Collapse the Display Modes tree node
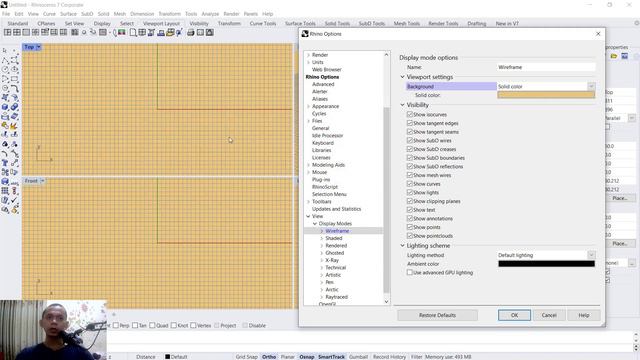This screenshot has height=360, width=640. click(315, 224)
